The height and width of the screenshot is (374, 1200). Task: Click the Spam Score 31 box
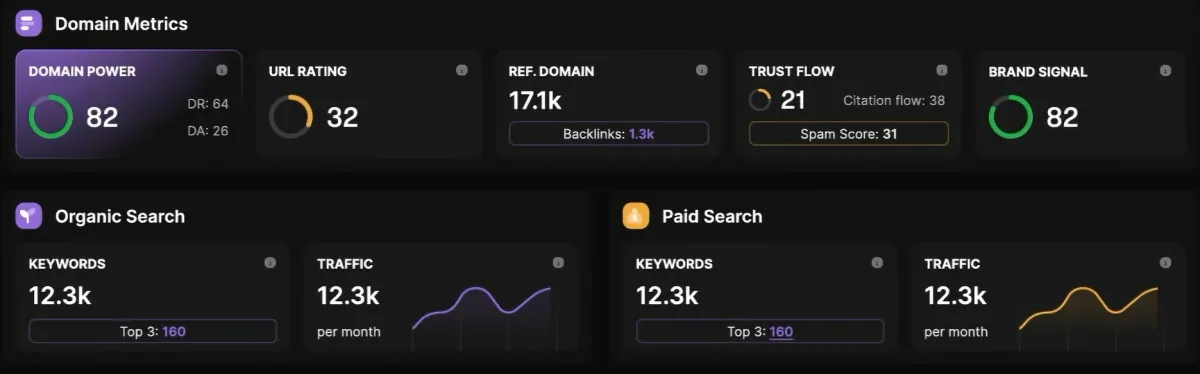[x=849, y=133]
